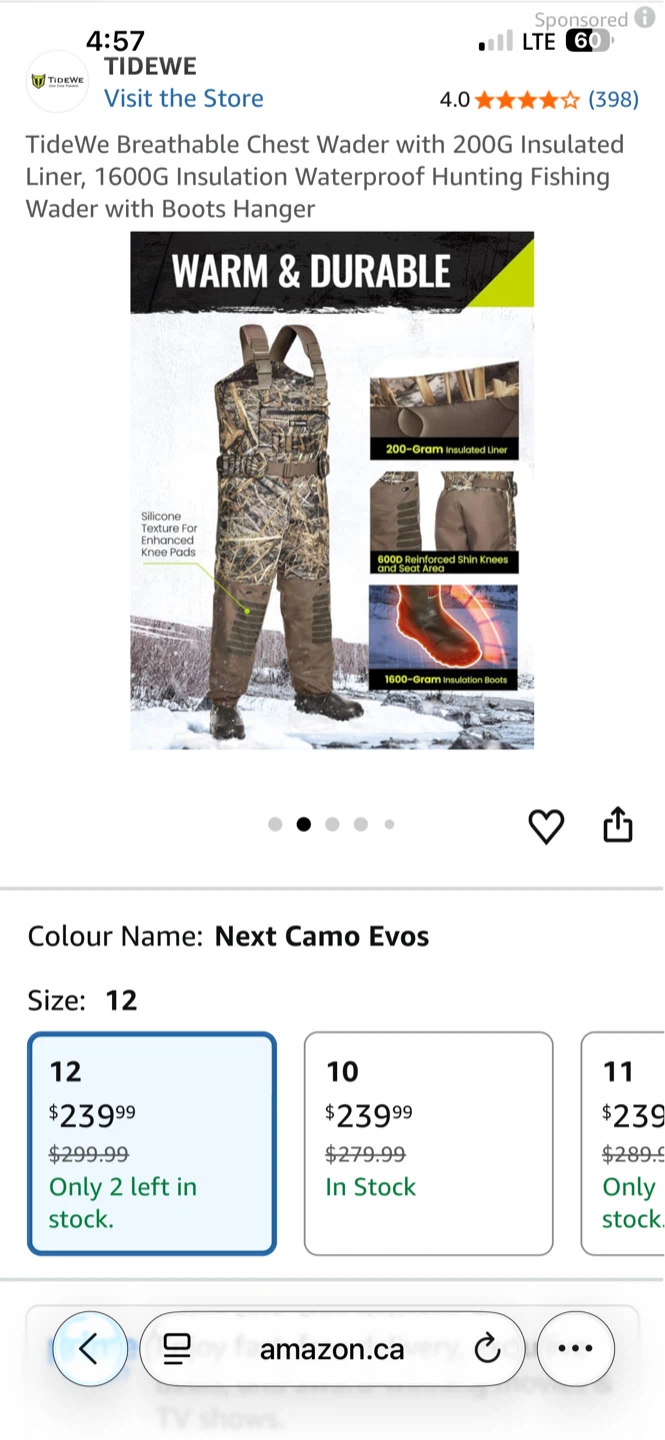Tap the amazon.ca address field
The width and height of the screenshot is (665, 1440).
coord(332,1349)
